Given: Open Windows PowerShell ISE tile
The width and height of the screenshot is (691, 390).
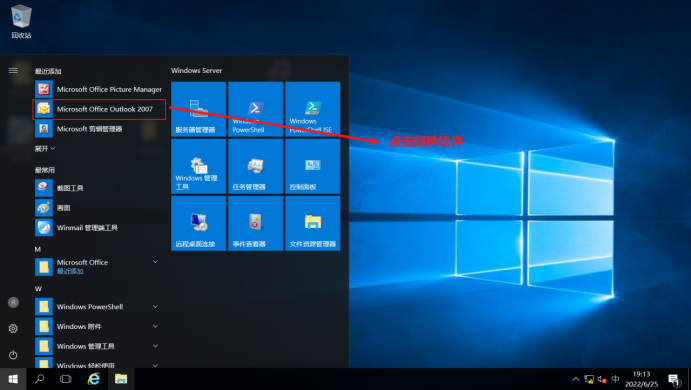Looking at the screenshot, I should [x=312, y=109].
